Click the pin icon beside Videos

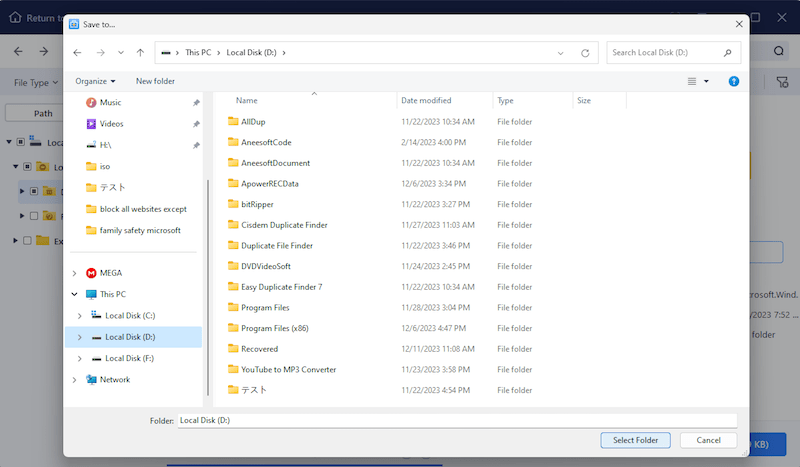196,124
